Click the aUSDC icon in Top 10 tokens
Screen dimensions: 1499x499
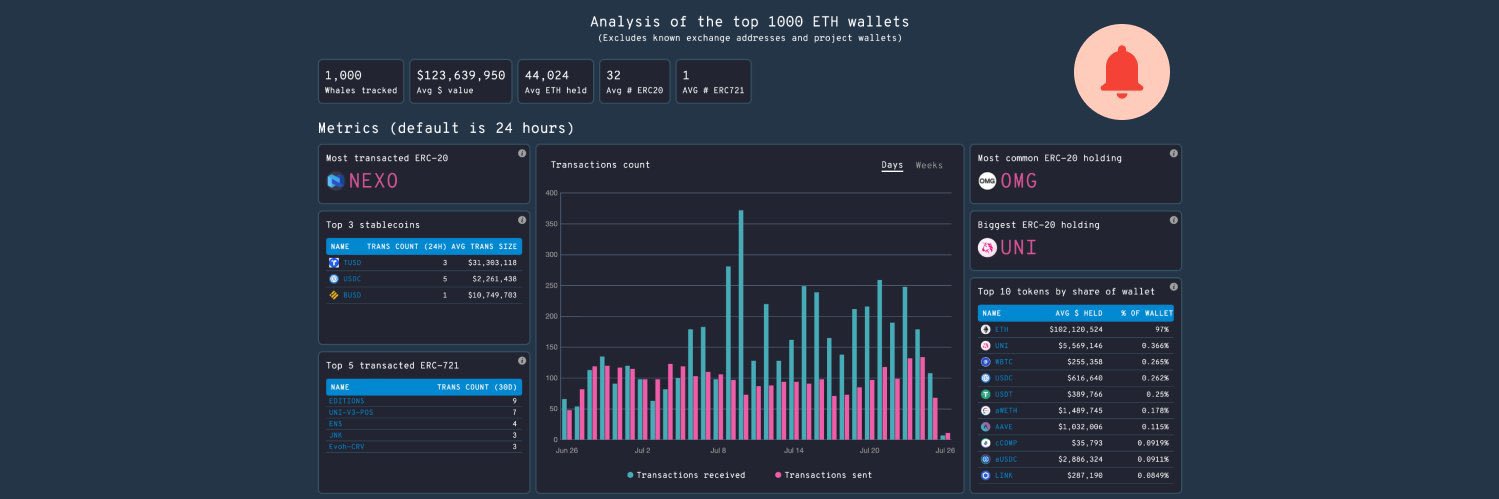pyautogui.click(x=985, y=458)
